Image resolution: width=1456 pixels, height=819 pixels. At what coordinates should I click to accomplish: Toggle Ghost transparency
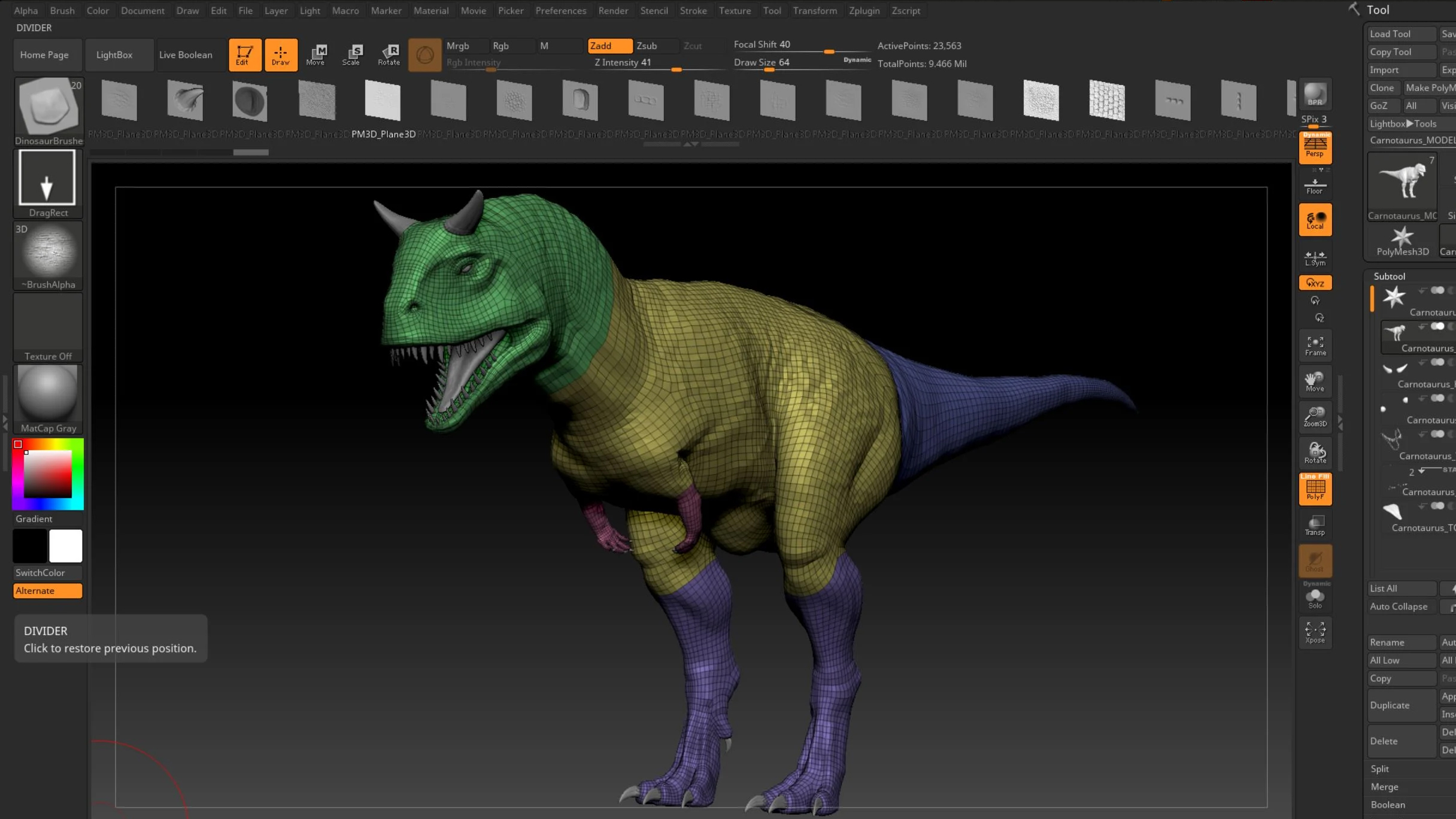click(x=1315, y=561)
